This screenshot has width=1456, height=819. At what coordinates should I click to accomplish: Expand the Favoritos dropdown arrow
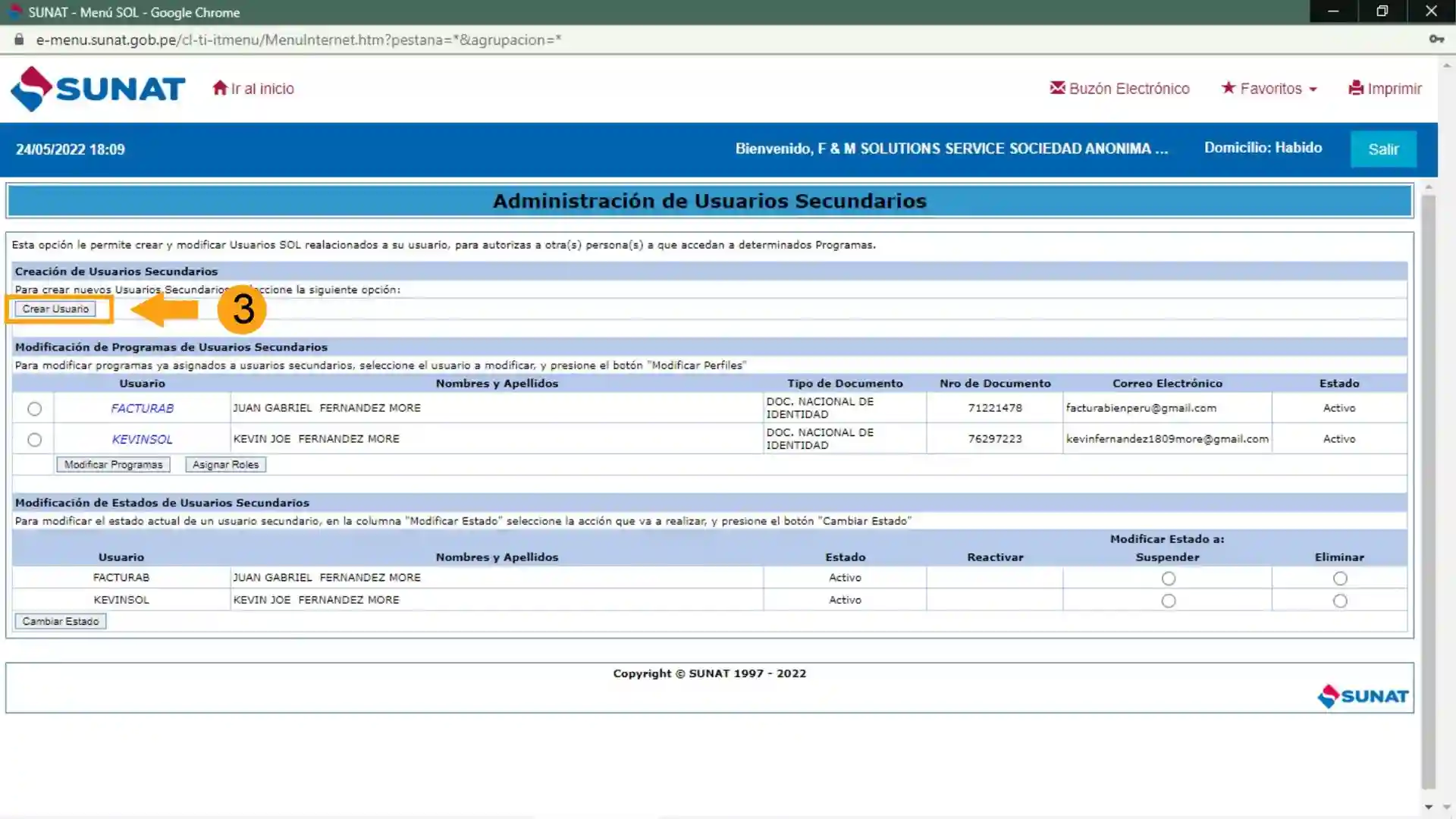click(1313, 89)
